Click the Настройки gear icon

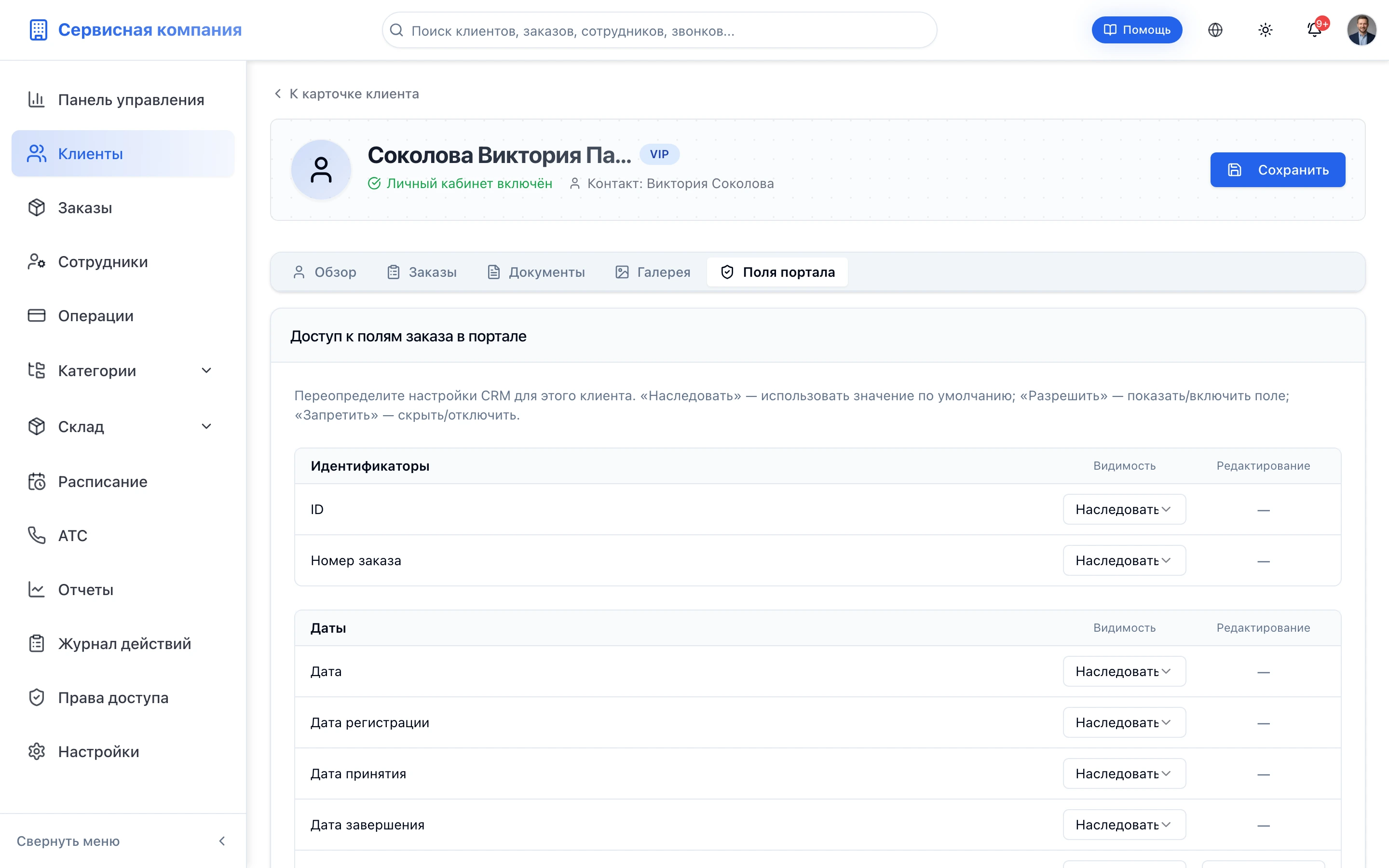36,751
